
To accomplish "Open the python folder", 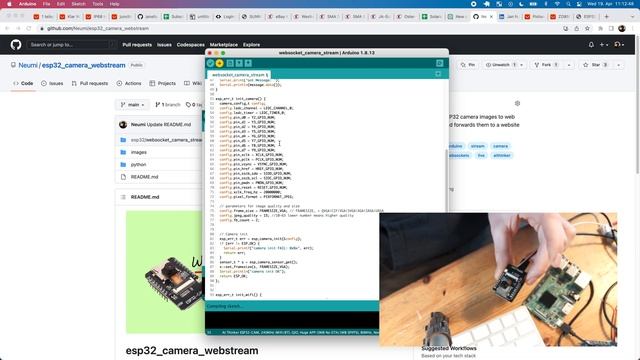I will (138, 164).
